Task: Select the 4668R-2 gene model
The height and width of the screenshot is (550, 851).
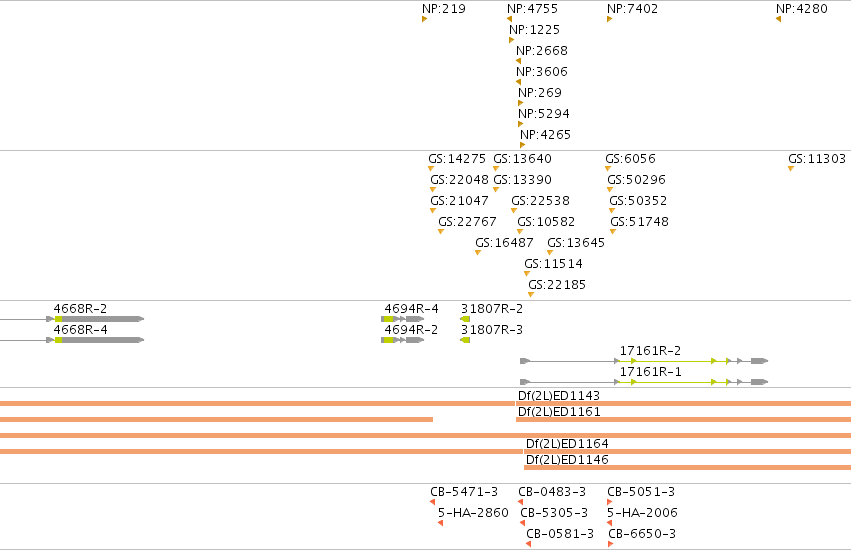Action: point(72,319)
